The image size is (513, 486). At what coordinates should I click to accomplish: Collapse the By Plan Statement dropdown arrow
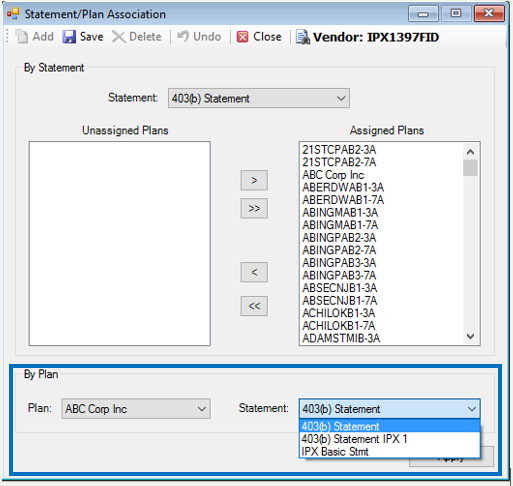[472, 409]
